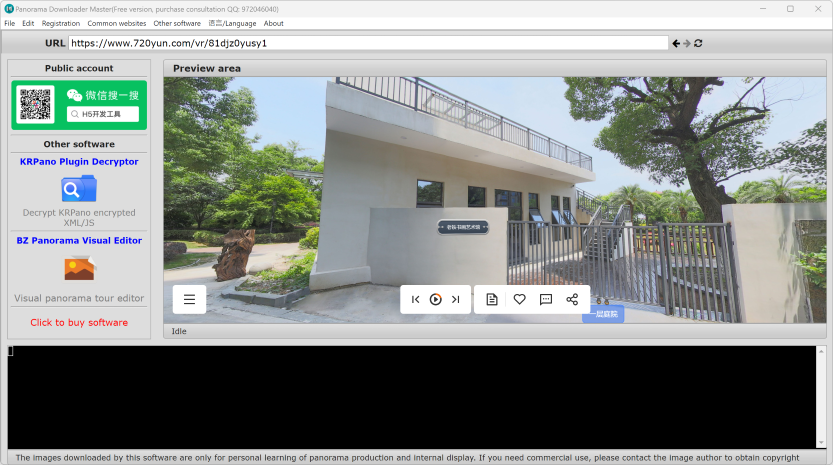Open the document info icon in the preview
Image resolution: width=833 pixels, height=465 pixels.
492,299
